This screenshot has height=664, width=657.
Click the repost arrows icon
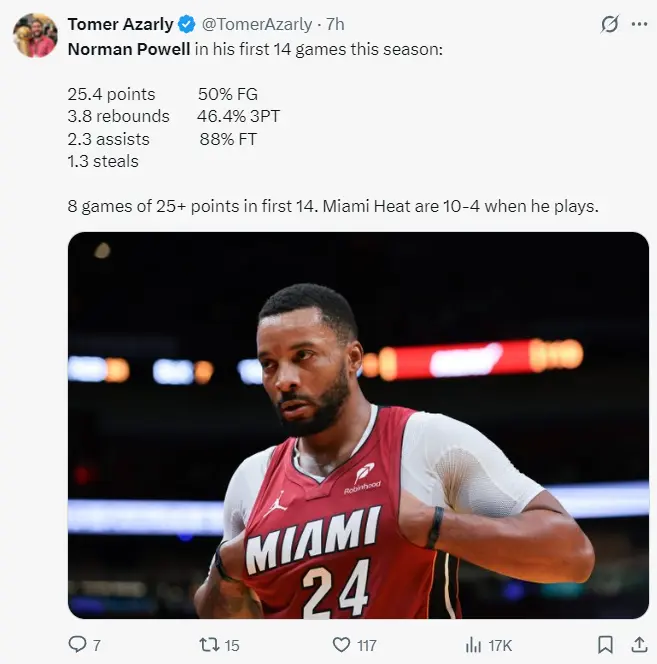(x=207, y=644)
